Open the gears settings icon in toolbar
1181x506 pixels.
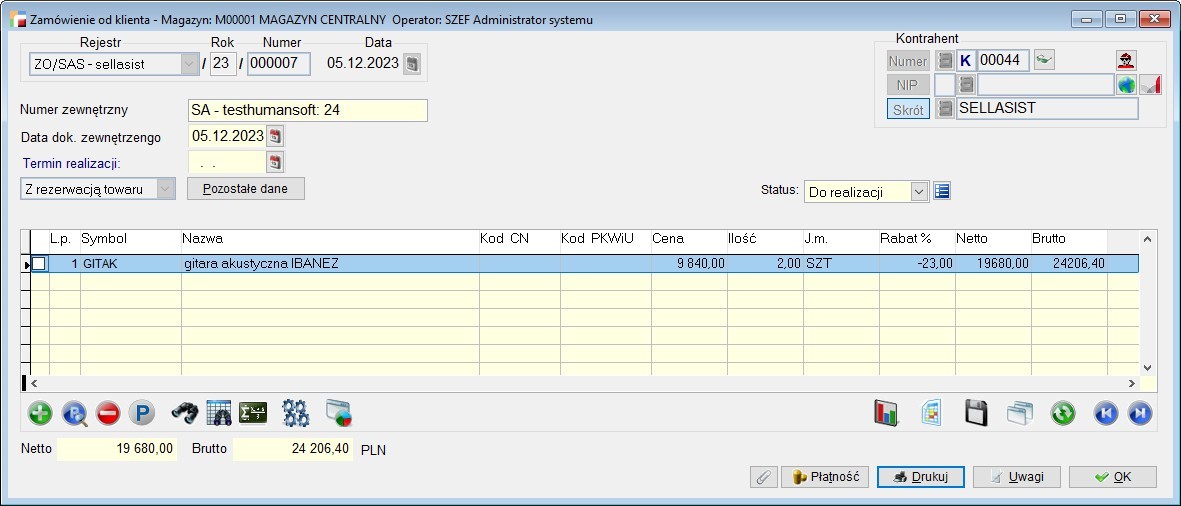(x=296, y=413)
